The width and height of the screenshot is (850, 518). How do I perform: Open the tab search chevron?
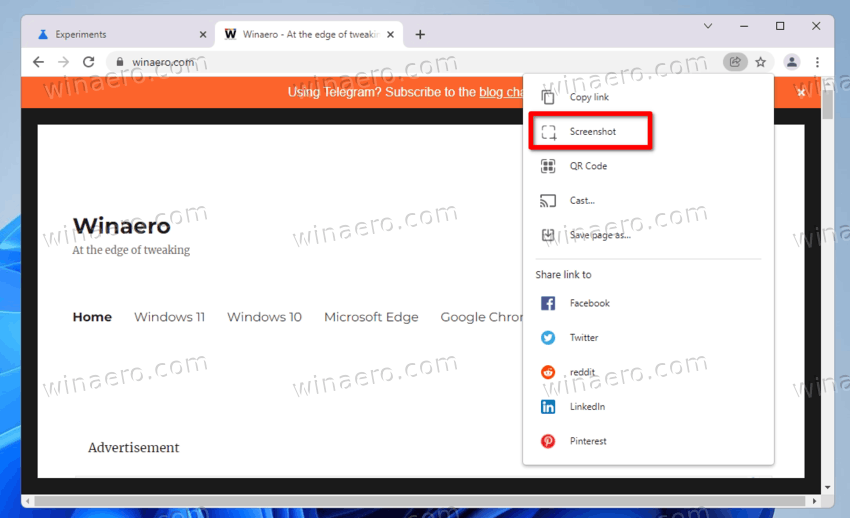pyautogui.click(x=708, y=26)
